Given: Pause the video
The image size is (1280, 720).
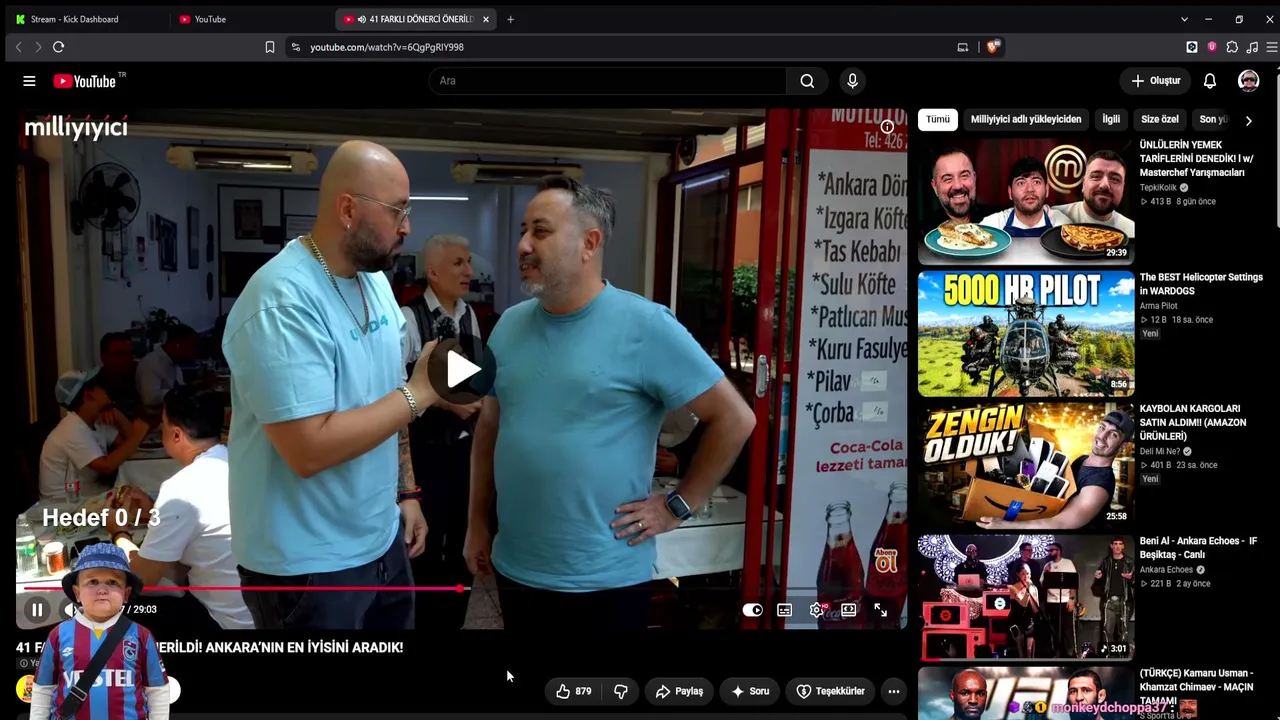Looking at the screenshot, I should coord(37,610).
